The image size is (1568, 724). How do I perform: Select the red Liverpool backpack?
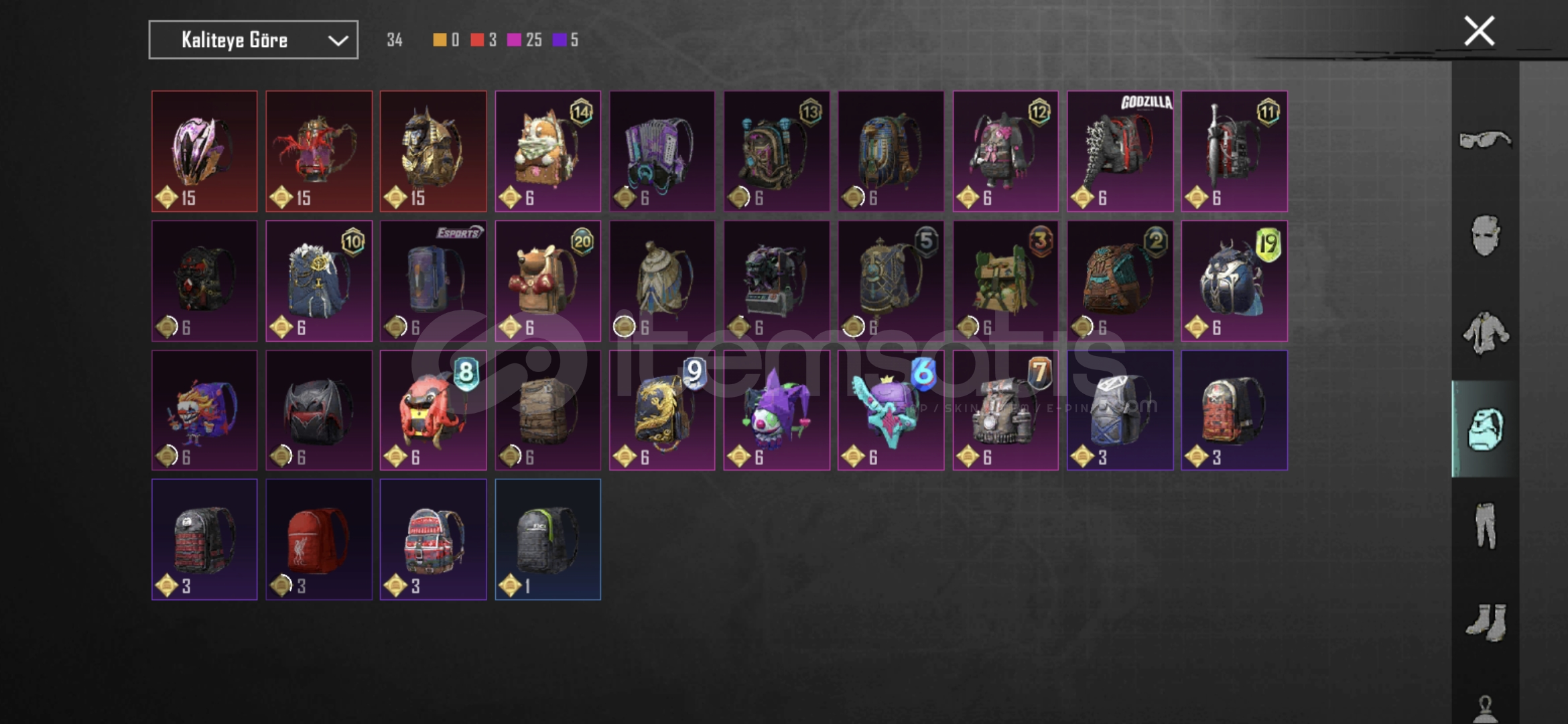coord(318,539)
